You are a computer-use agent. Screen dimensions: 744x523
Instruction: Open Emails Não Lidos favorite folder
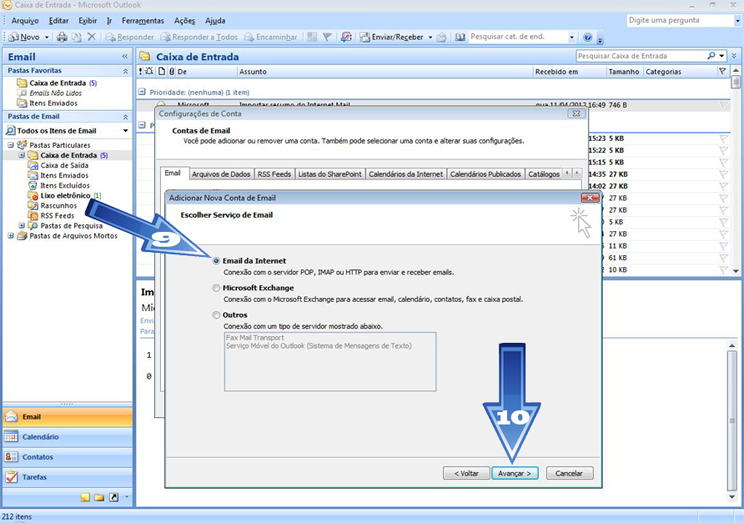click(x=49, y=93)
